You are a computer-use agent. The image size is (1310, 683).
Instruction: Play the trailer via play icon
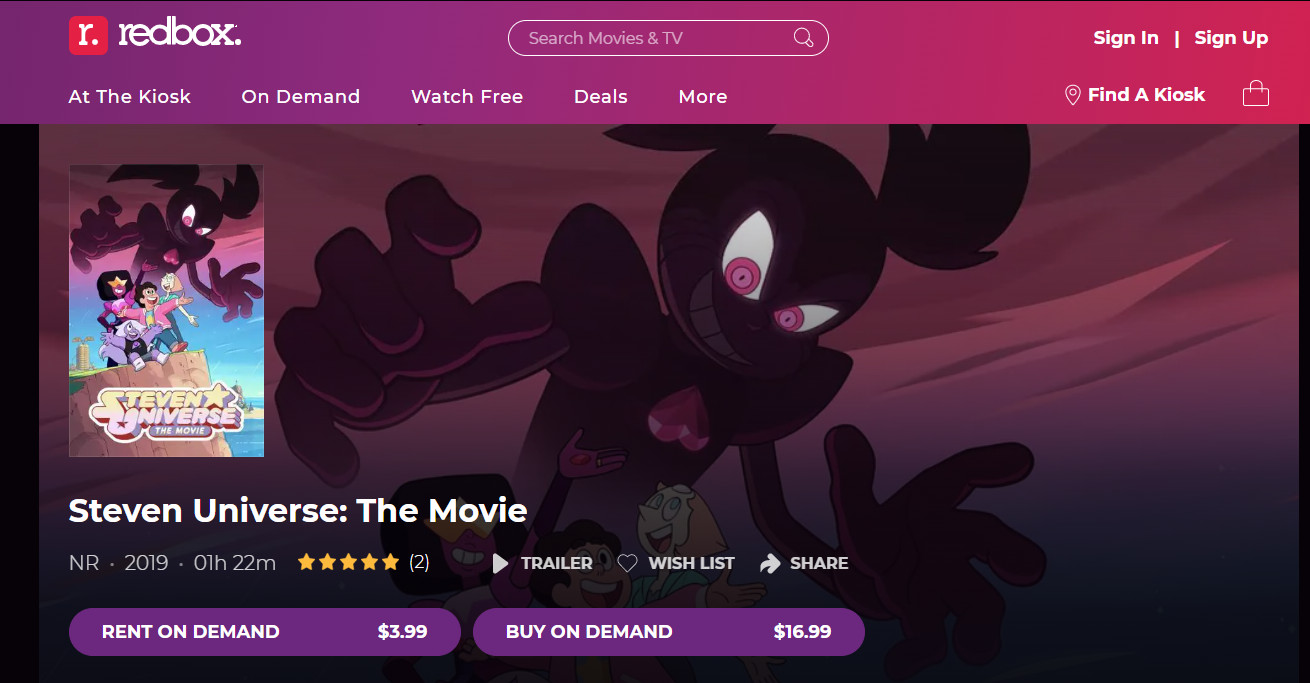pos(500,564)
